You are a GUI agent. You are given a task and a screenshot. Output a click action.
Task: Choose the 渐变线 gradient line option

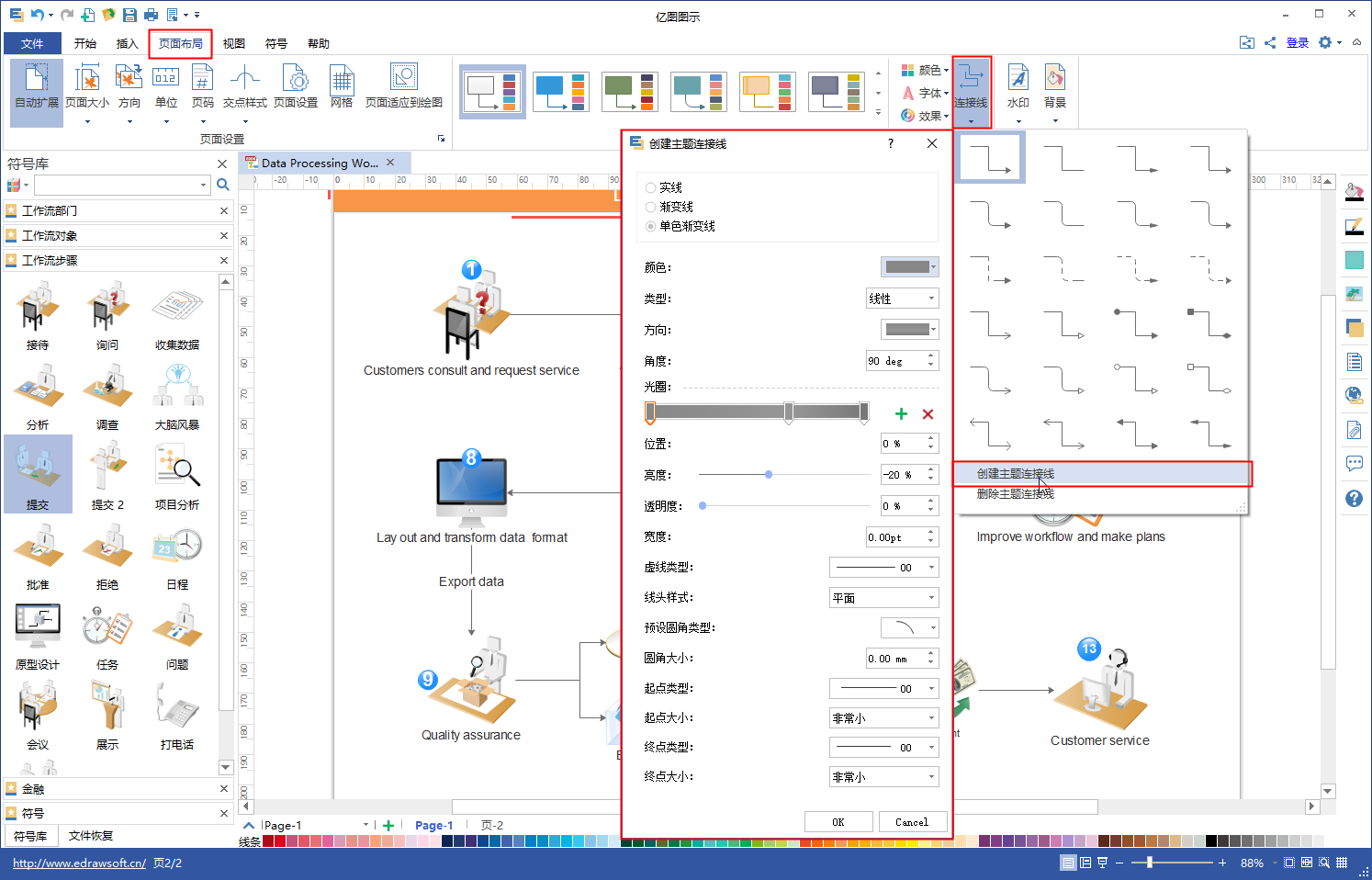point(651,207)
